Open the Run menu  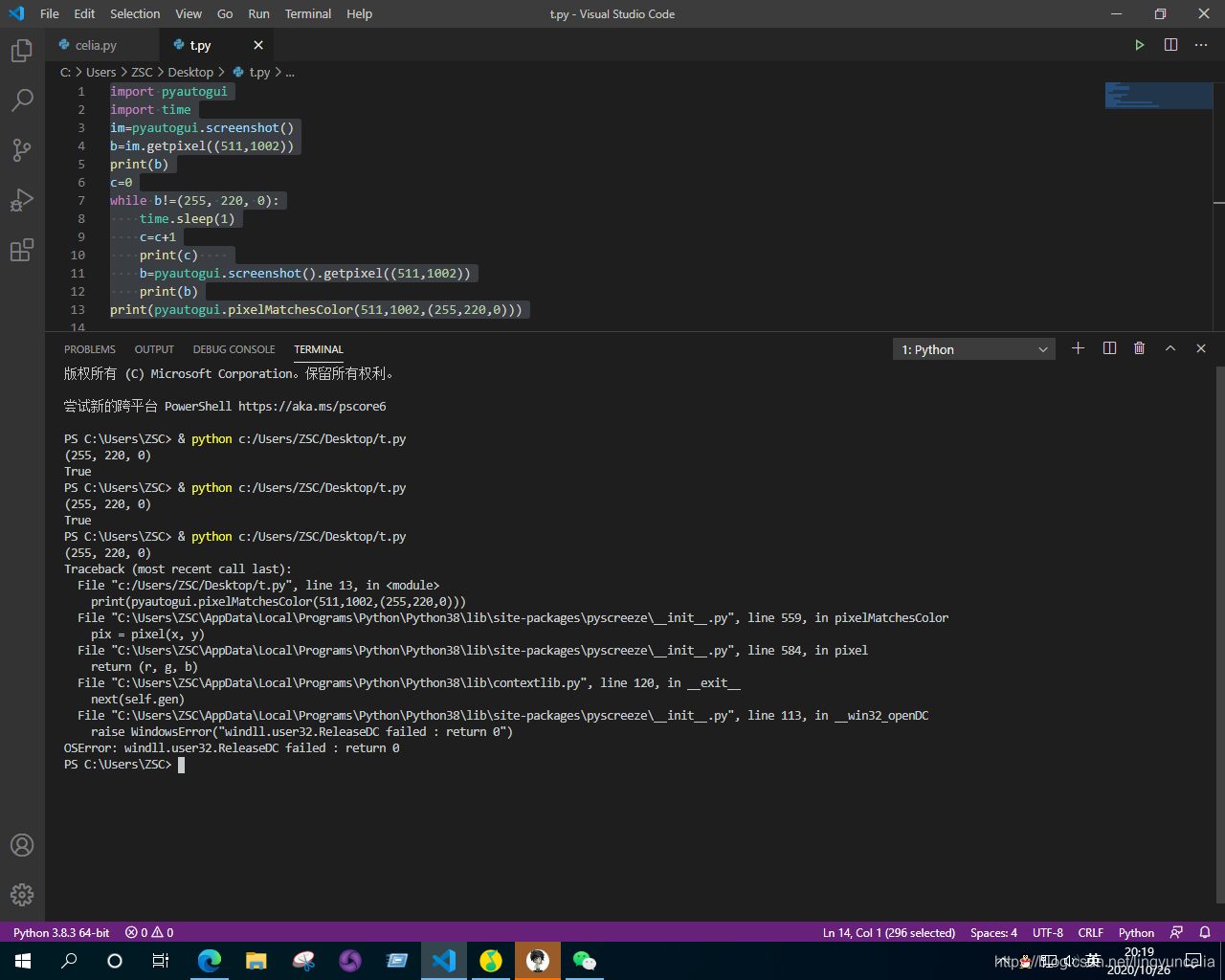[x=258, y=13]
